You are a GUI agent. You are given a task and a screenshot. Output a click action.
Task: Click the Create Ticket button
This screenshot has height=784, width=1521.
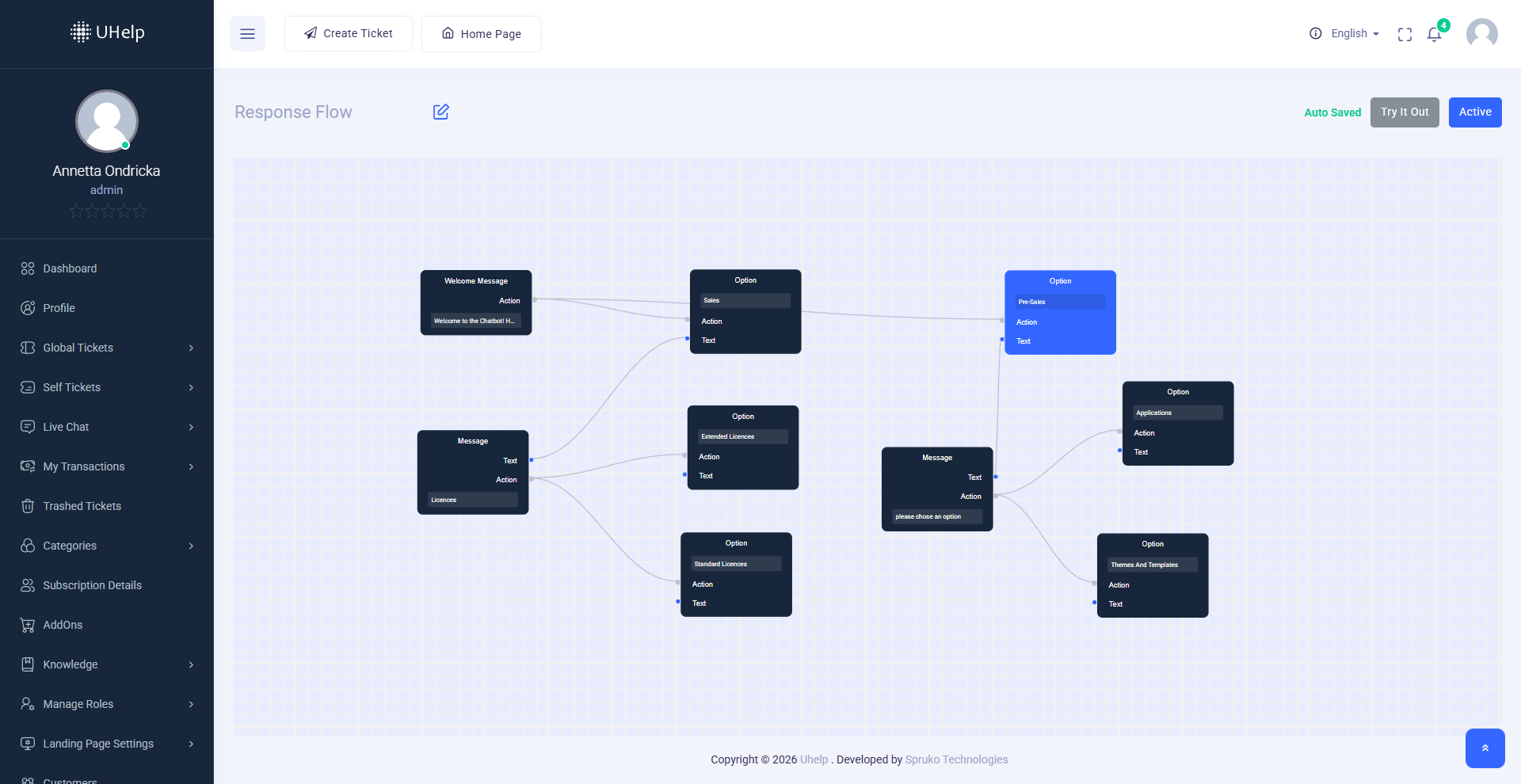point(349,34)
